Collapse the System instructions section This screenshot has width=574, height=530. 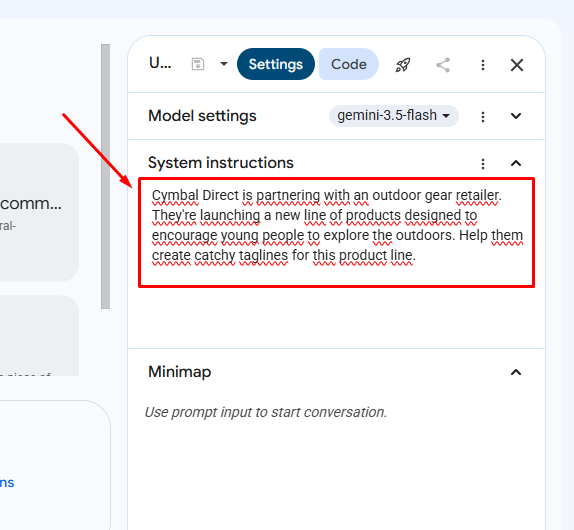click(516, 163)
